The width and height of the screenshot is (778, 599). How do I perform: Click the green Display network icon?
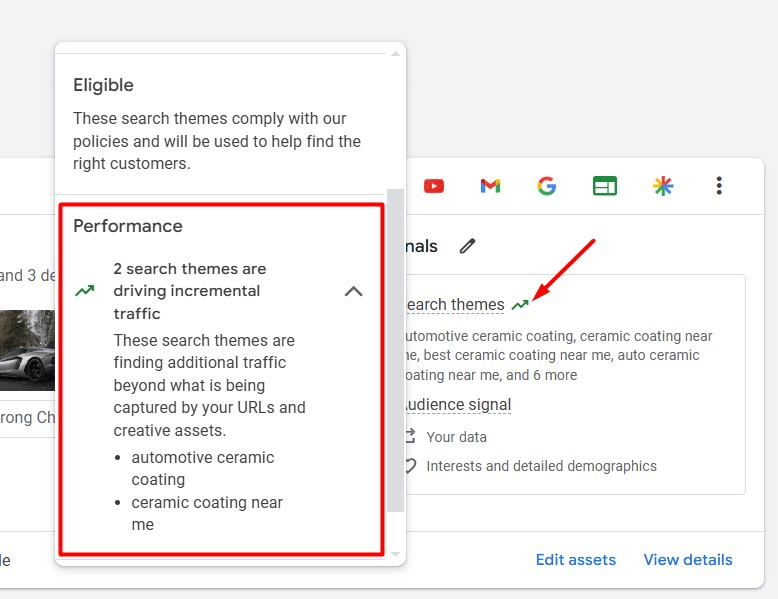point(605,186)
